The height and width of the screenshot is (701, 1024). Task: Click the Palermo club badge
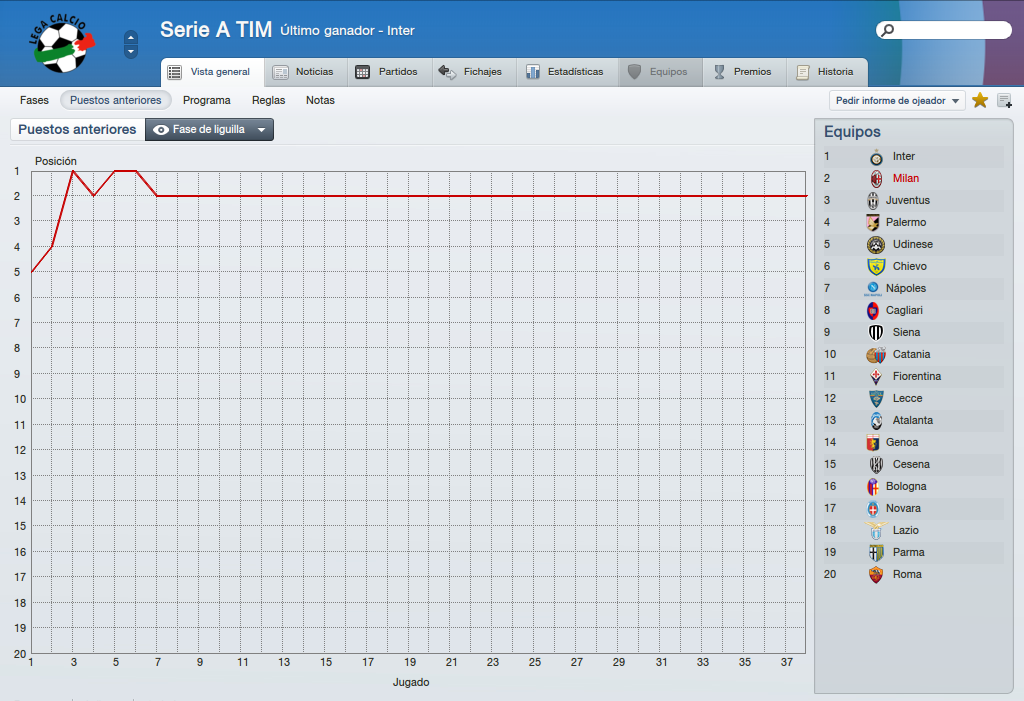(x=872, y=223)
